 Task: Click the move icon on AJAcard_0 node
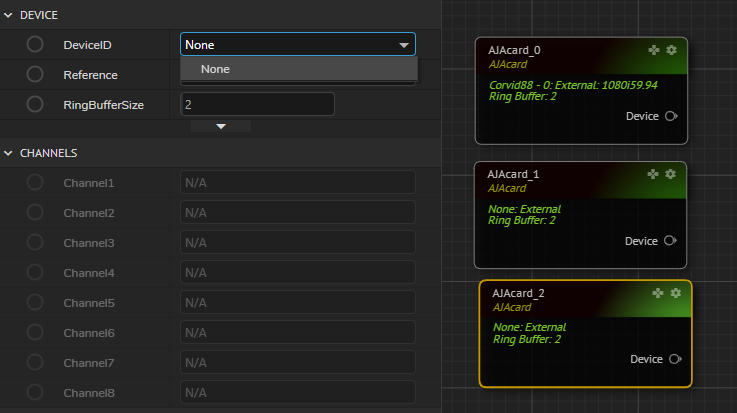click(653, 49)
